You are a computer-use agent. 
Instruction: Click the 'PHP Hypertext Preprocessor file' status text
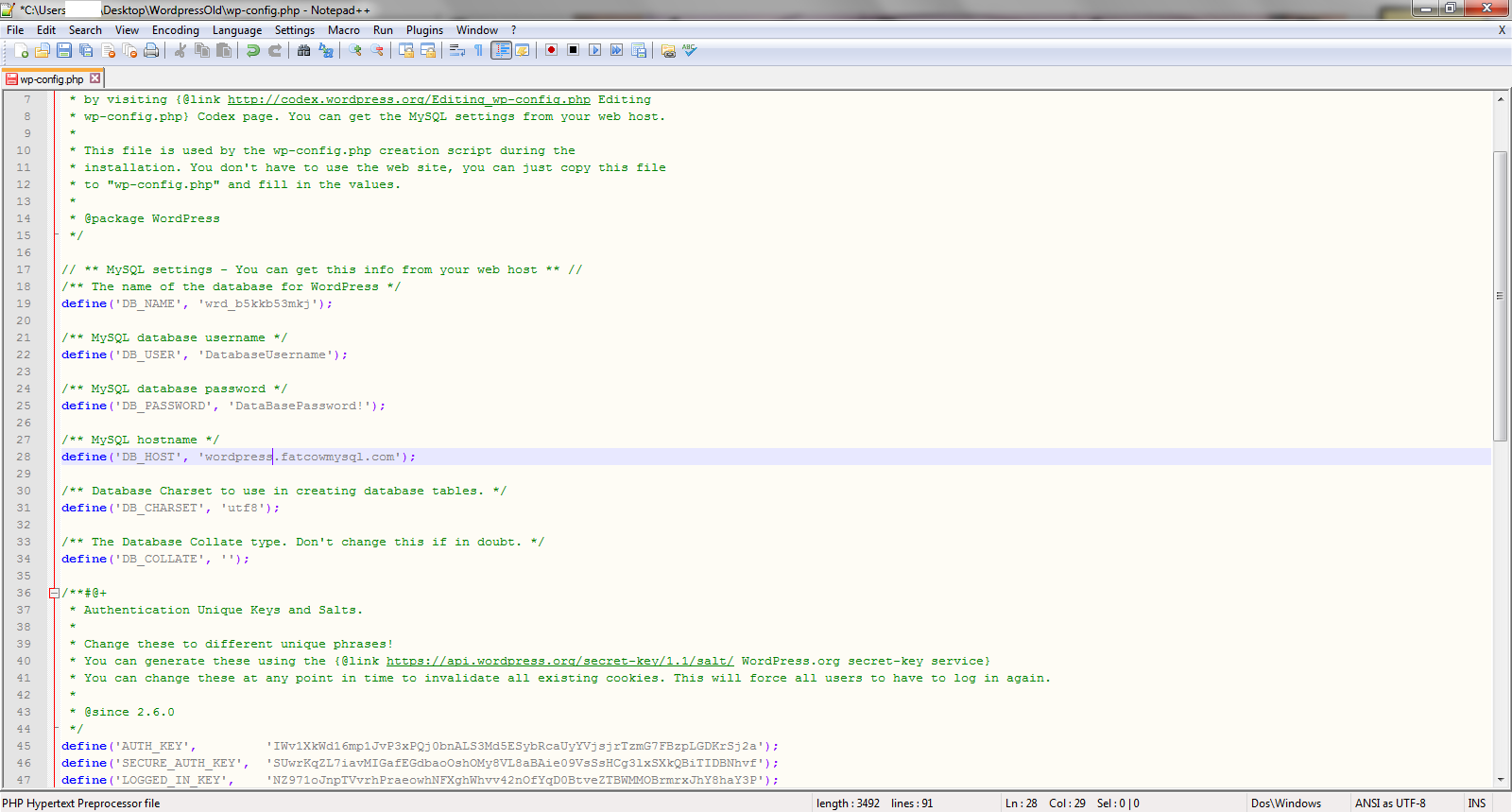tap(81, 803)
